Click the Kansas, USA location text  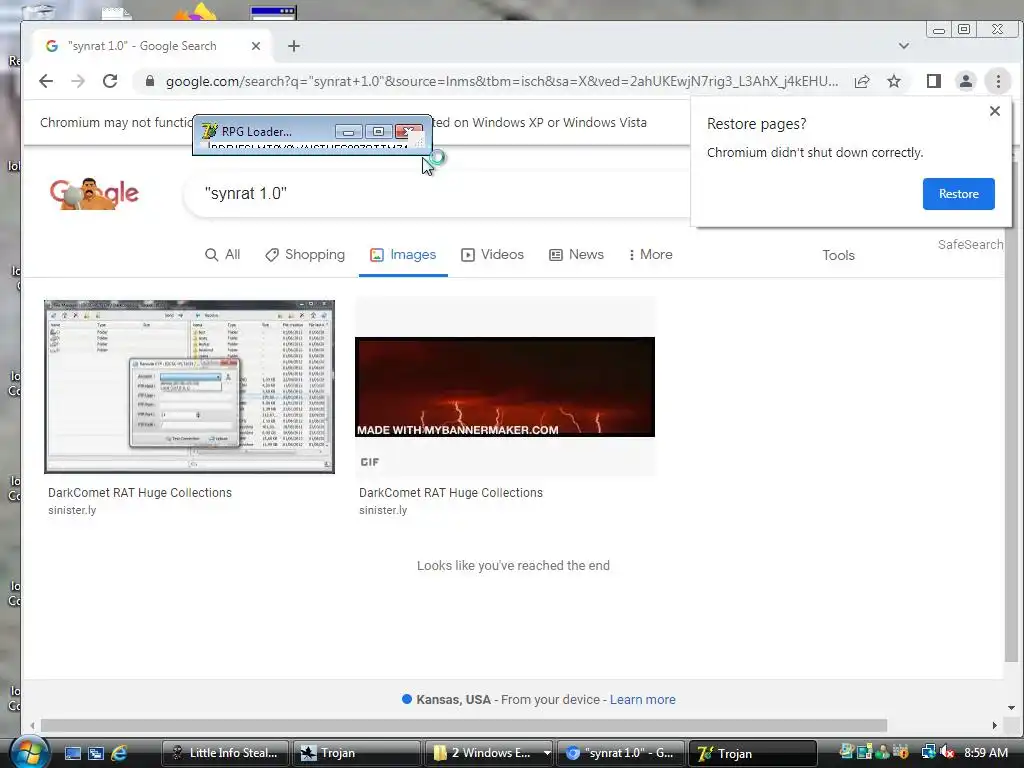(453, 699)
